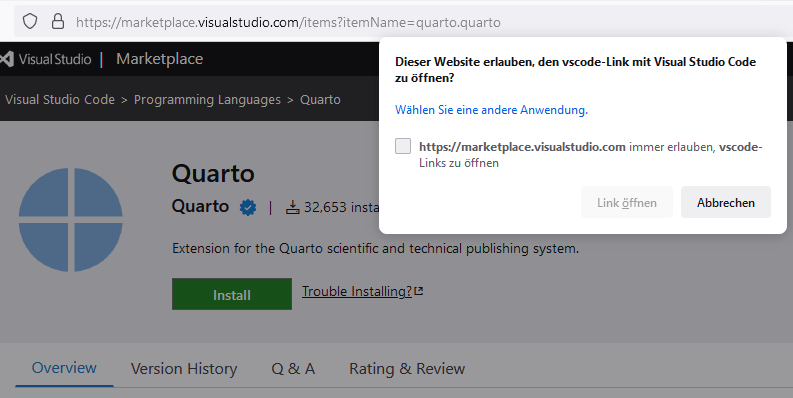The image size is (793, 398).
Task: Click the Abbrechen button
Action: [726, 202]
